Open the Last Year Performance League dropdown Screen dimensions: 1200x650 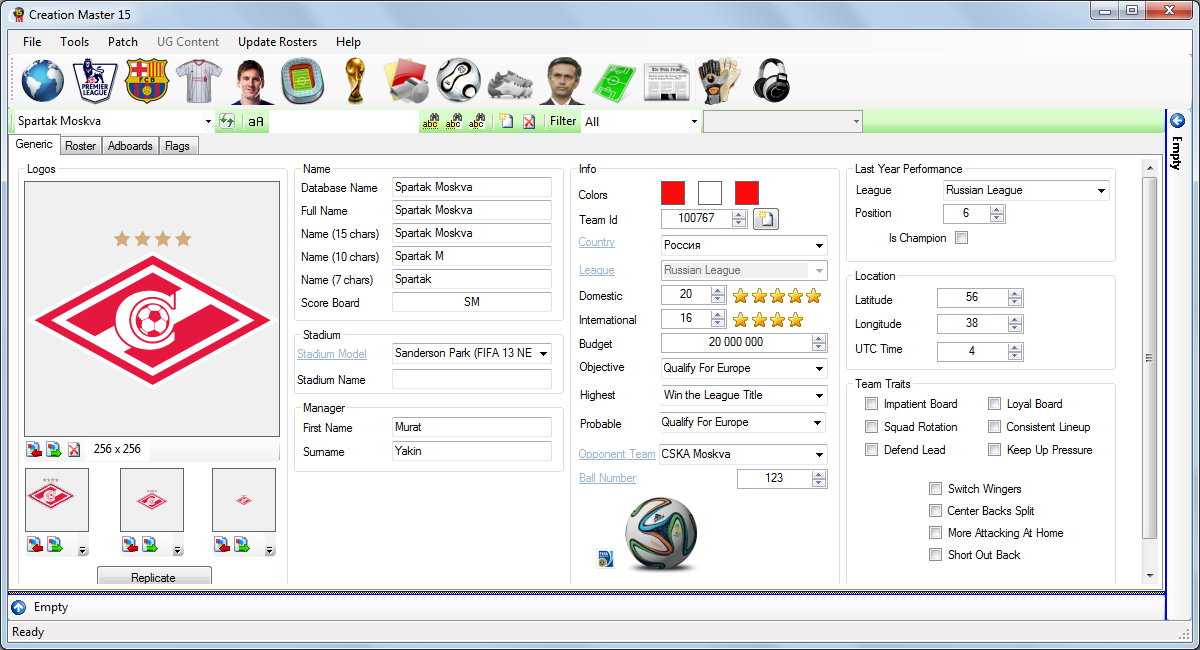coord(1100,190)
